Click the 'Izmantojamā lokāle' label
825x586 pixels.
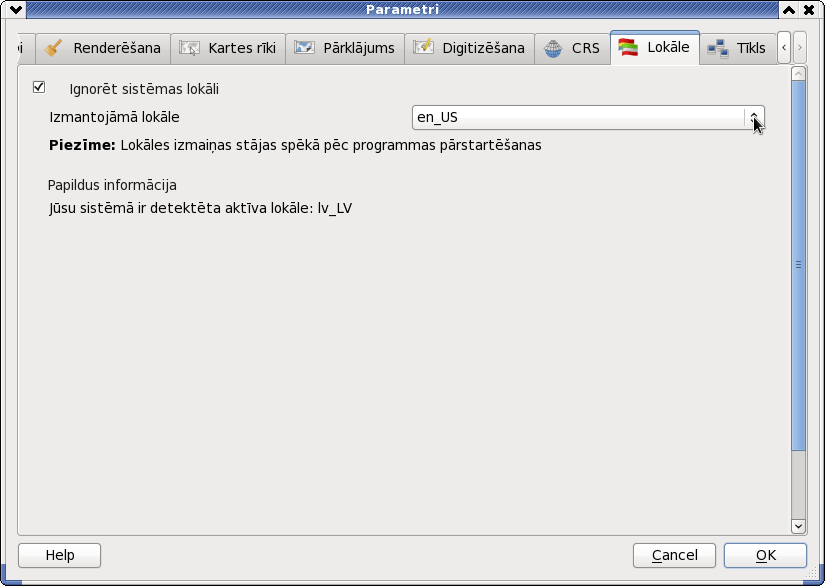[x=114, y=117]
